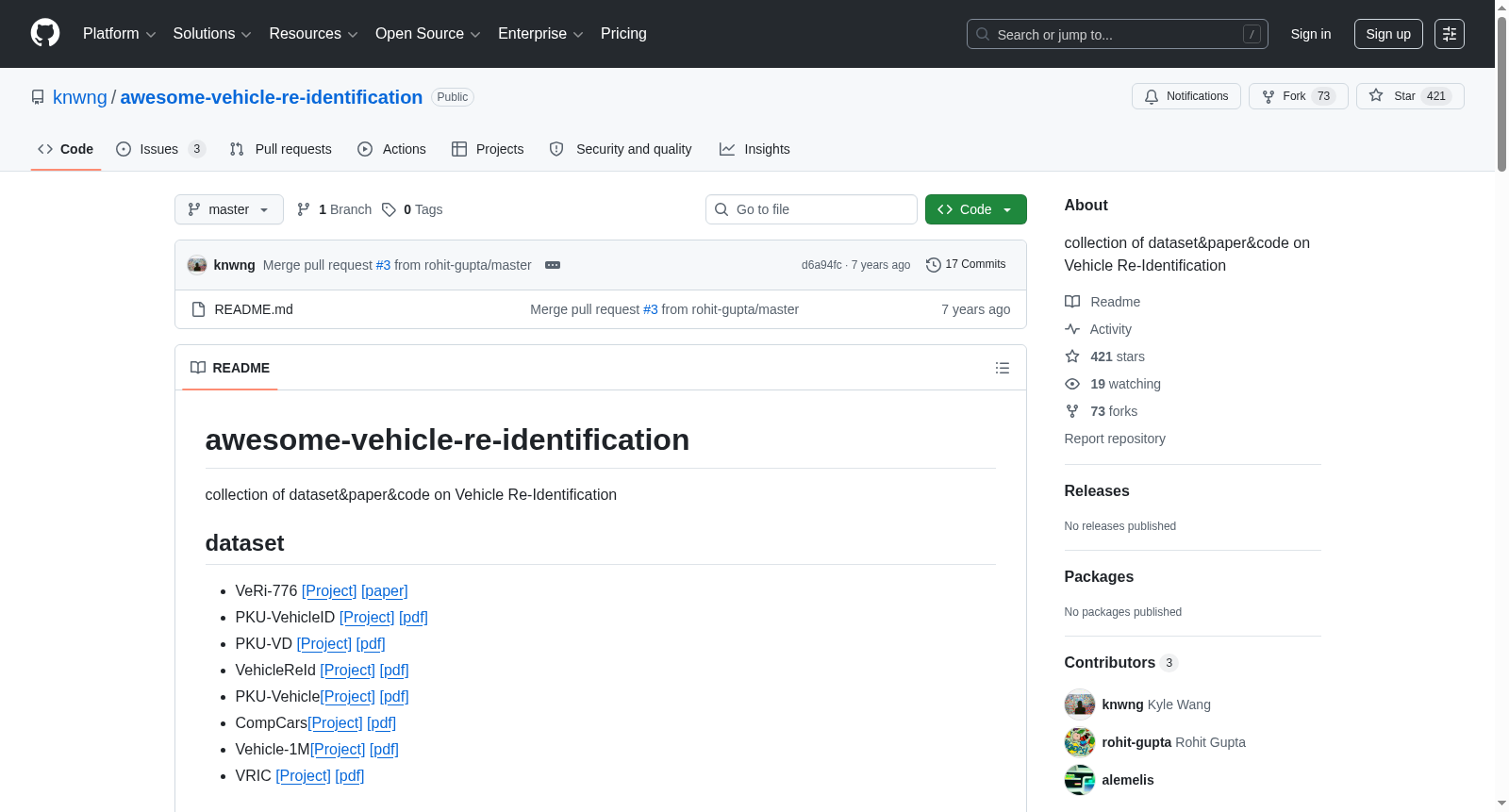The width and height of the screenshot is (1509, 812).
Task: Open Vehicle-1M pdf link
Action: (384, 749)
